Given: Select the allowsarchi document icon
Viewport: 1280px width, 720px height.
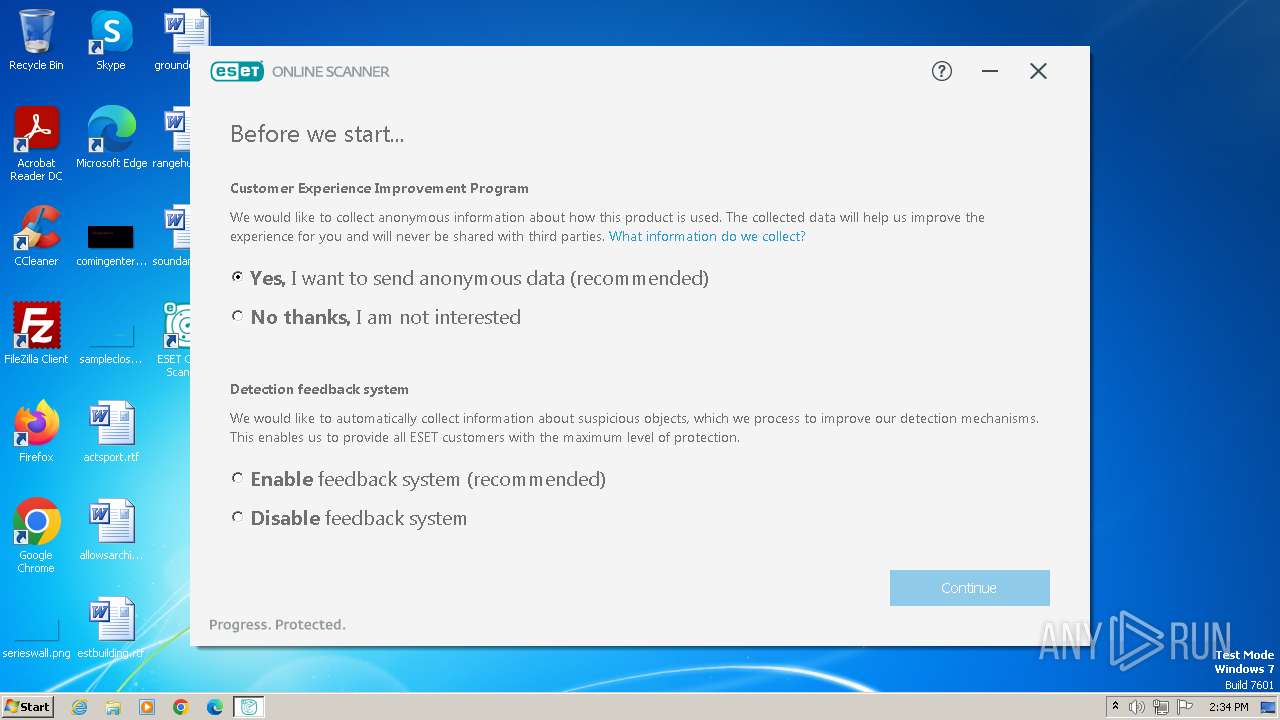Looking at the screenshot, I should click(111, 529).
